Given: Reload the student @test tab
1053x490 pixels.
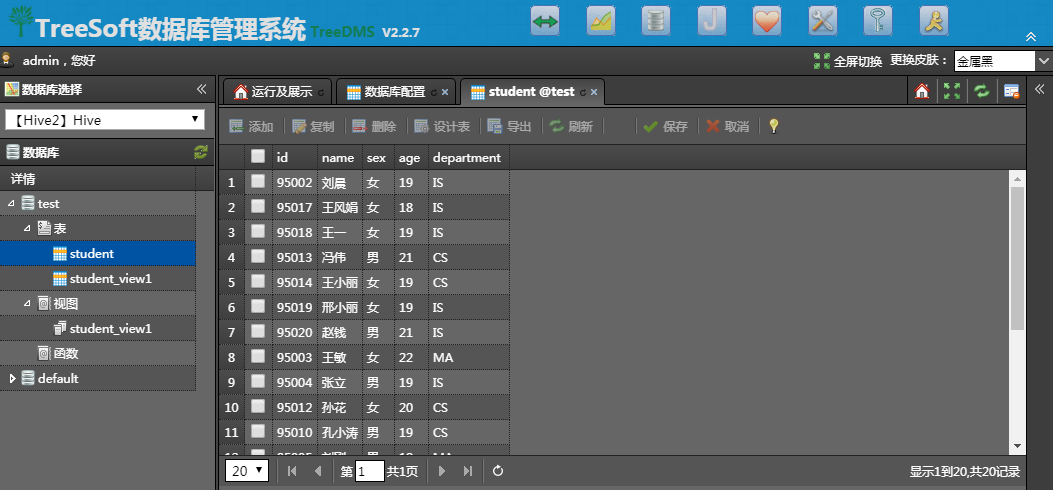Looking at the screenshot, I should pyautogui.click(x=583, y=93).
